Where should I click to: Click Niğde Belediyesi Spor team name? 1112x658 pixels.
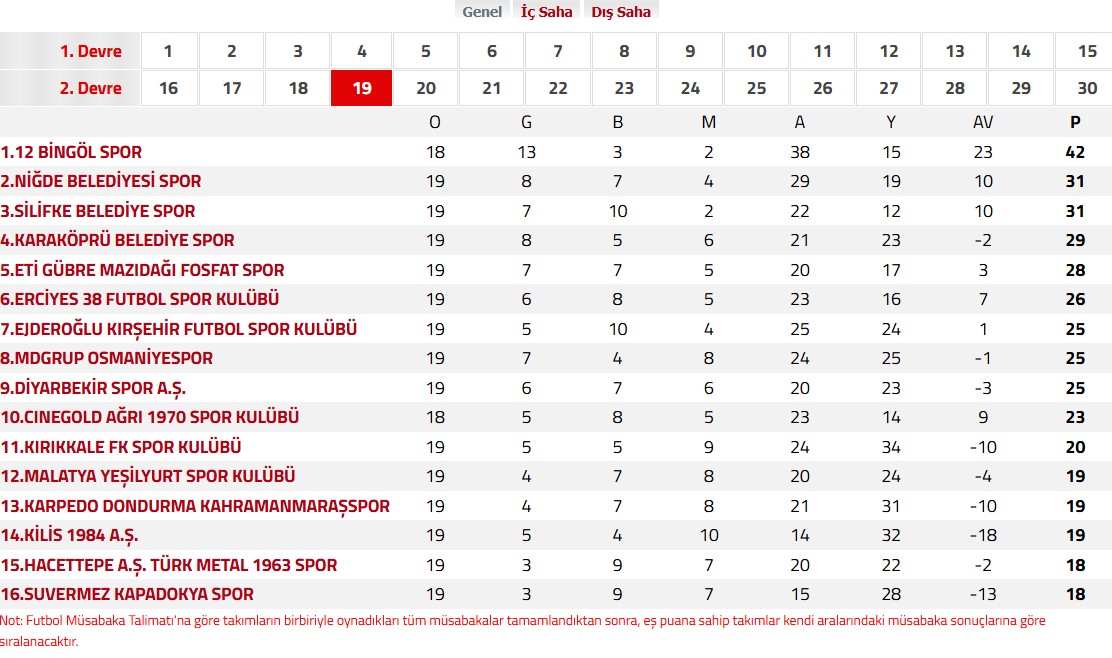(101, 181)
